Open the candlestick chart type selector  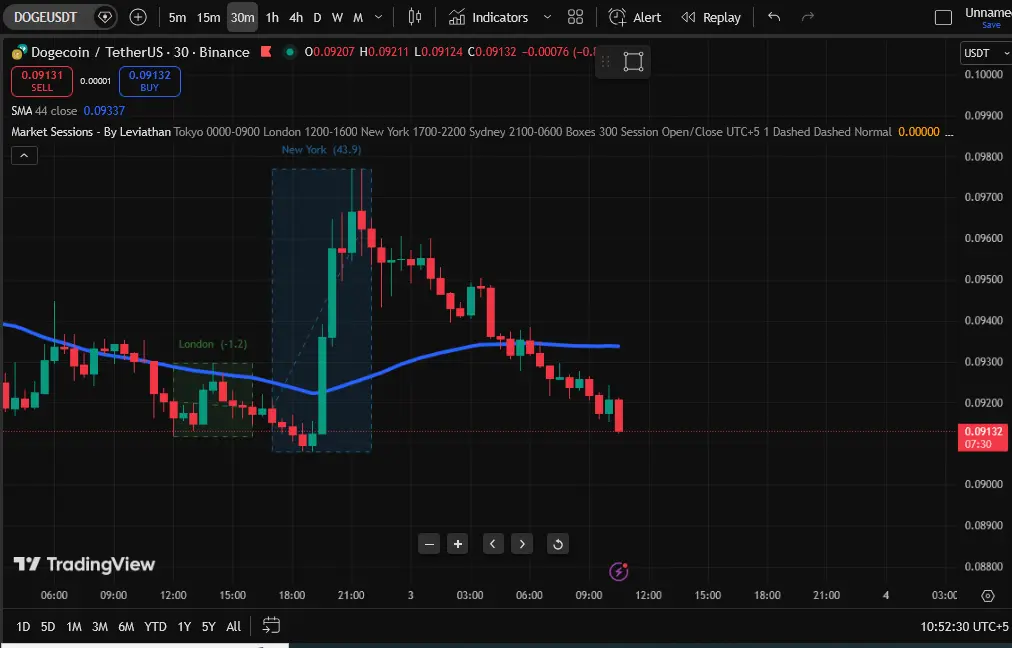[x=415, y=17]
